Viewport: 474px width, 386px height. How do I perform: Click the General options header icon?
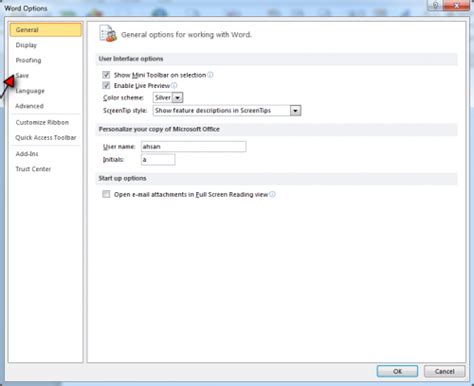(108, 34)
